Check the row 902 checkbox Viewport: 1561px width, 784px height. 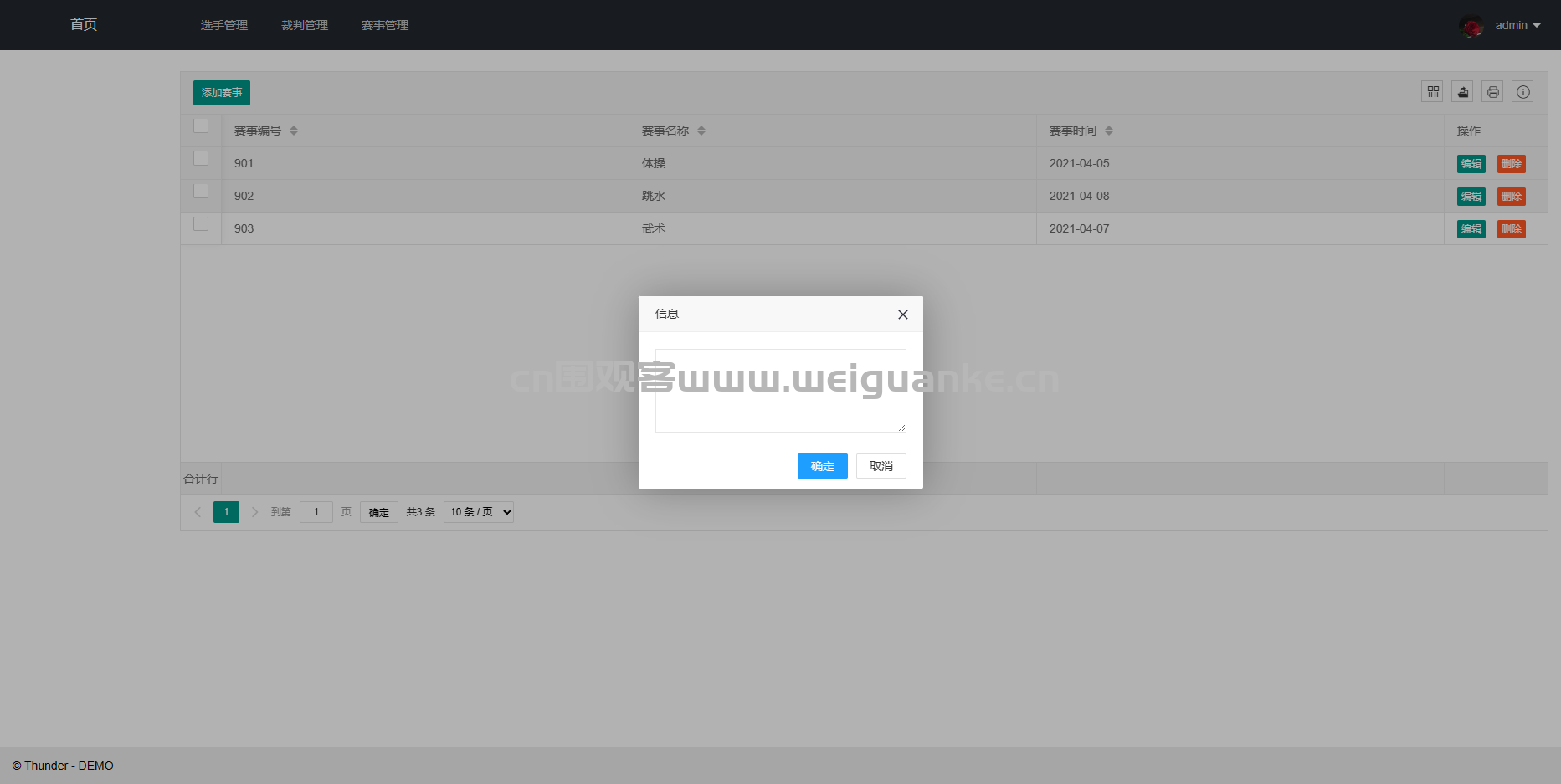201,191
